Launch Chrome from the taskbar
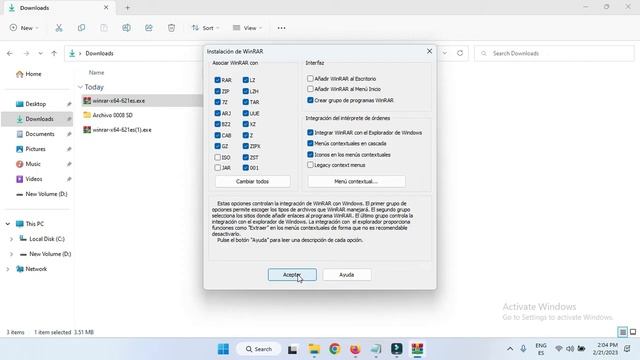This screenshot has width=640, height=360. [x=335, y=349]
